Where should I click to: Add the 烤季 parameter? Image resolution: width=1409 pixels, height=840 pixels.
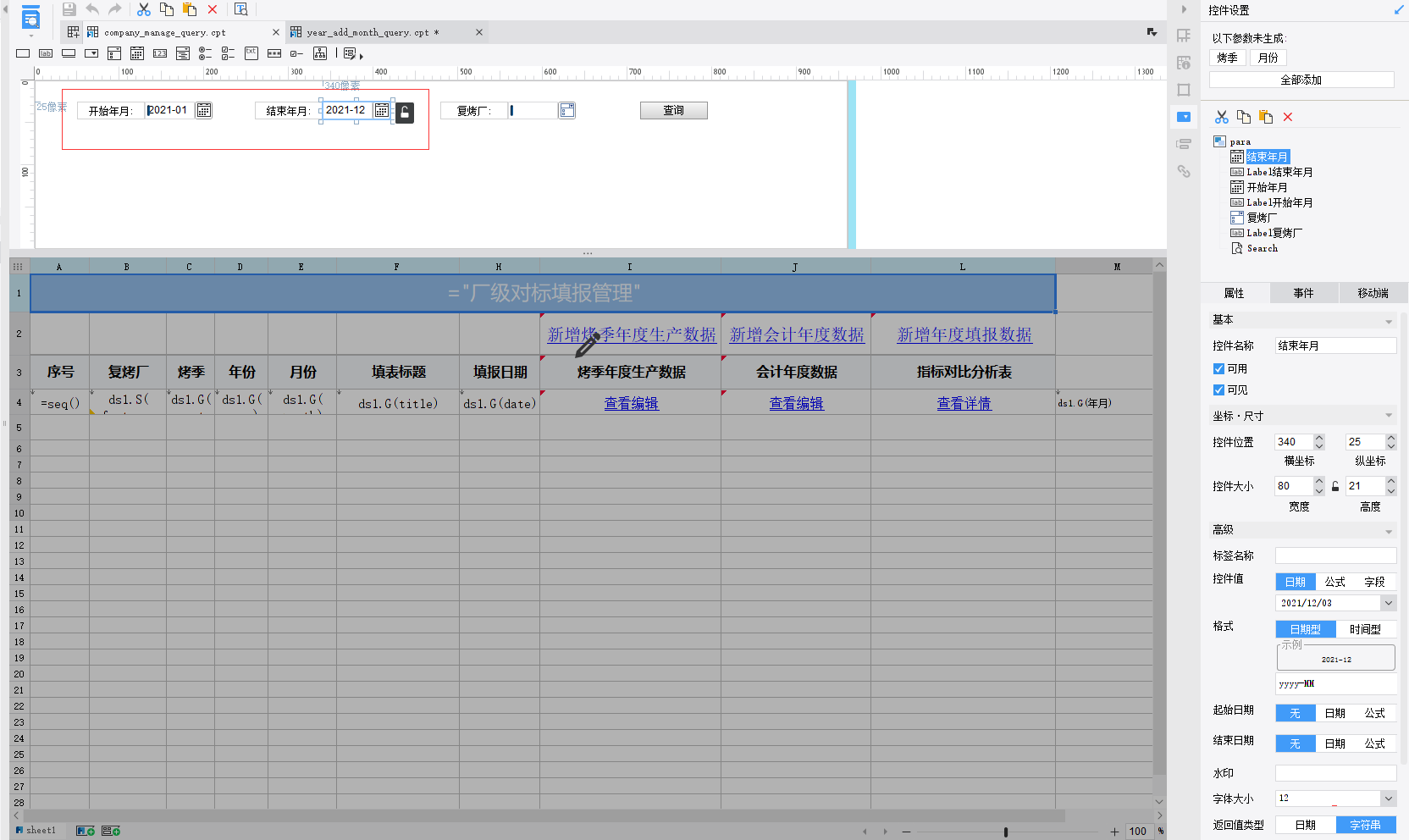[x=1228, y=58]
